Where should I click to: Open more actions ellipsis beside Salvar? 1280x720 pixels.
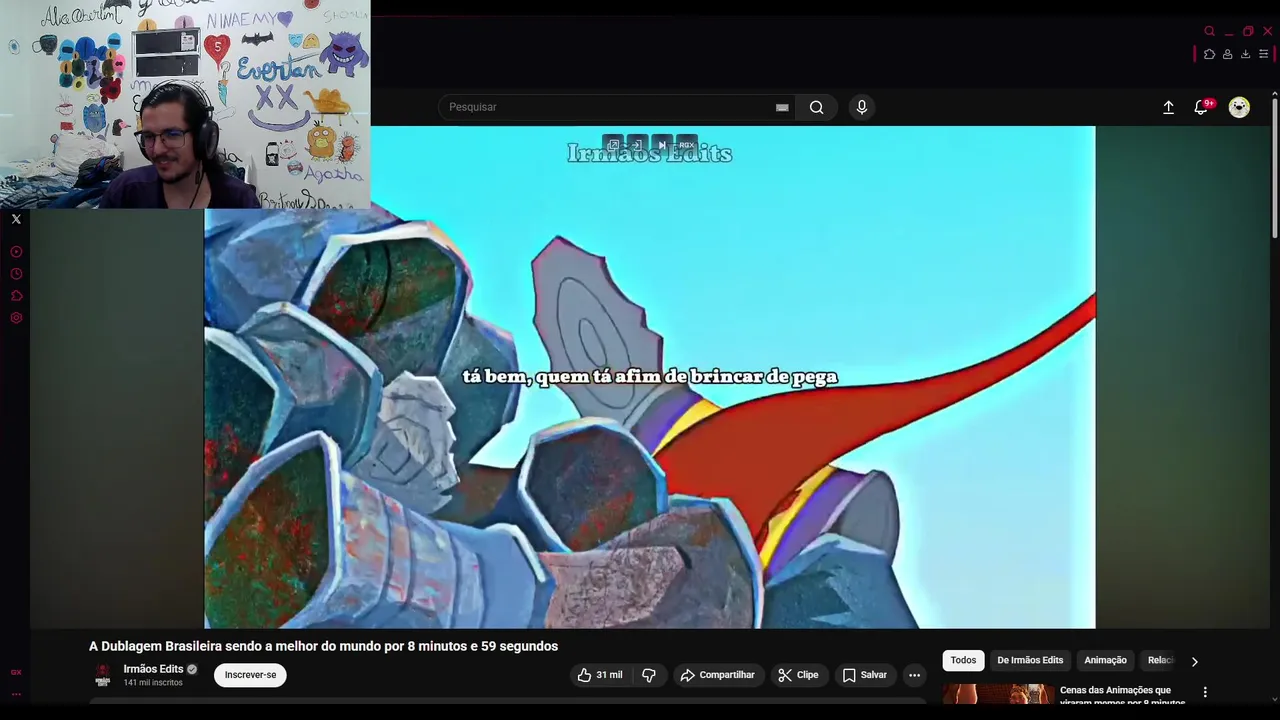(914, 675)
